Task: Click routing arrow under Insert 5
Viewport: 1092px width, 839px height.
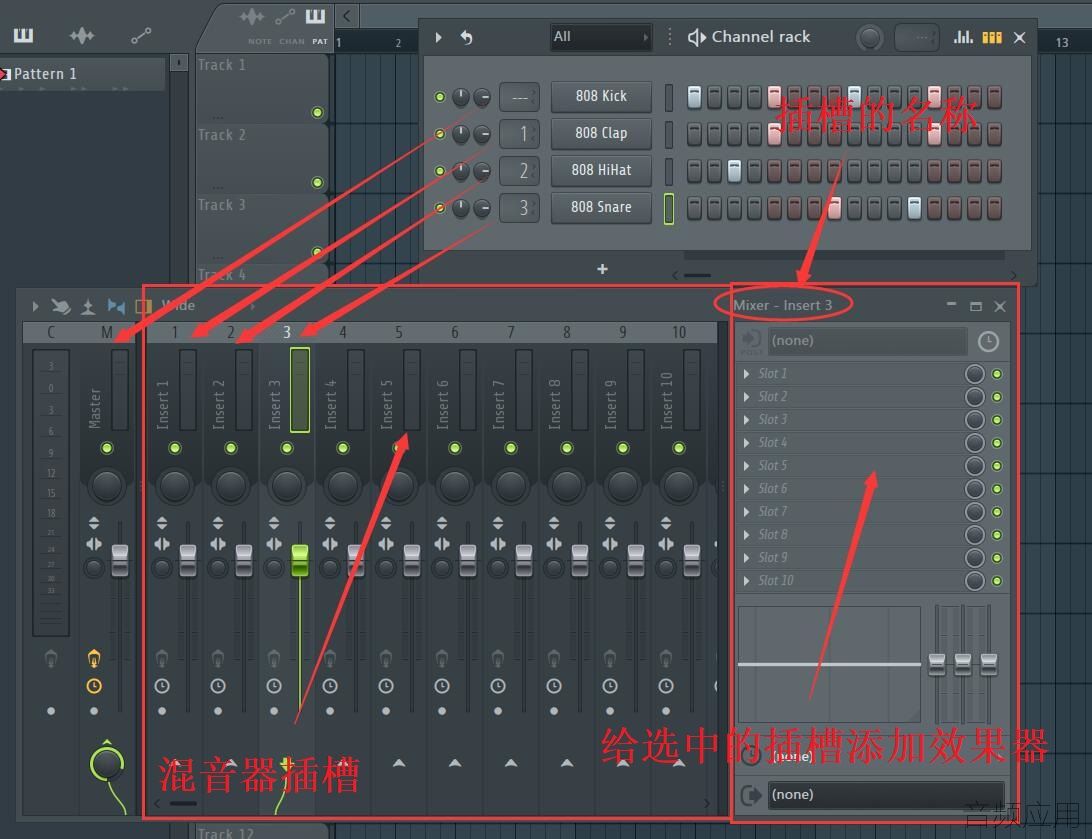Action: [x=399, y=763]
